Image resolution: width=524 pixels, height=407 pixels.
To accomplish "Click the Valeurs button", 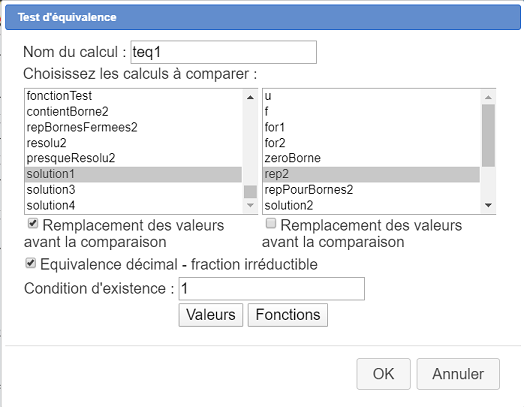I will (x=211, y=315).
